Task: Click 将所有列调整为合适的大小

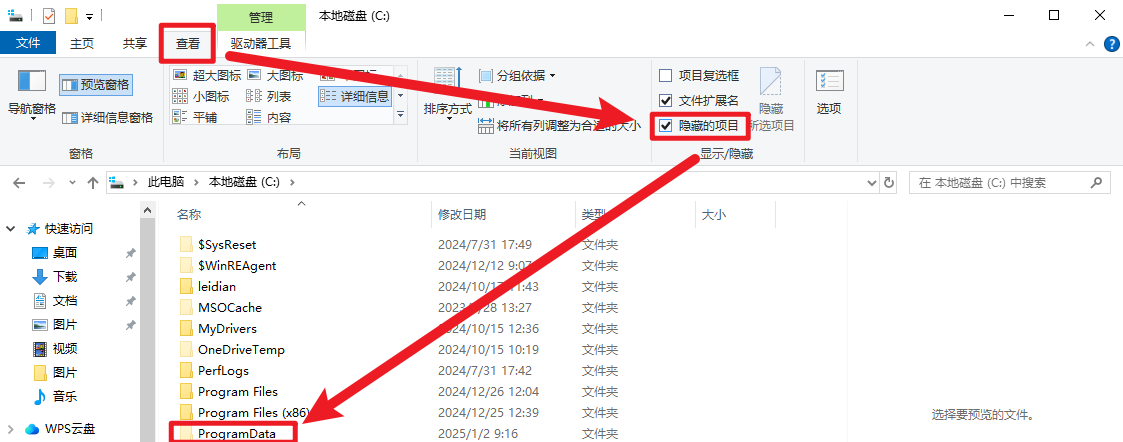Action: pos(559,127)
